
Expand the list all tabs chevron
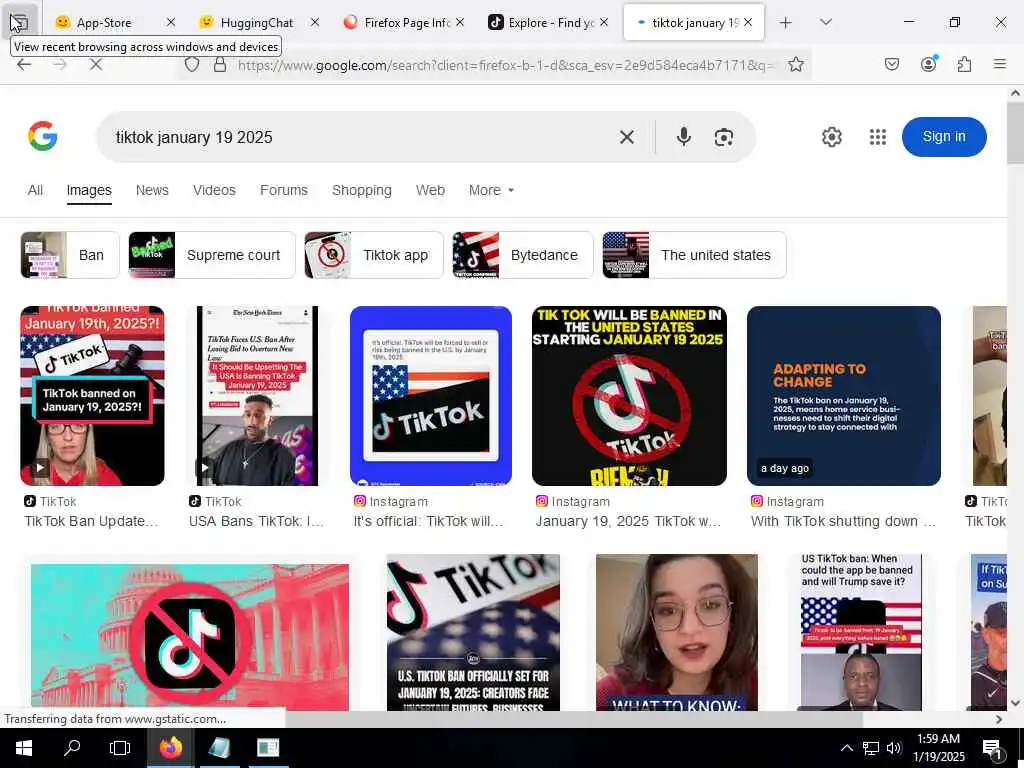(825, 22)
